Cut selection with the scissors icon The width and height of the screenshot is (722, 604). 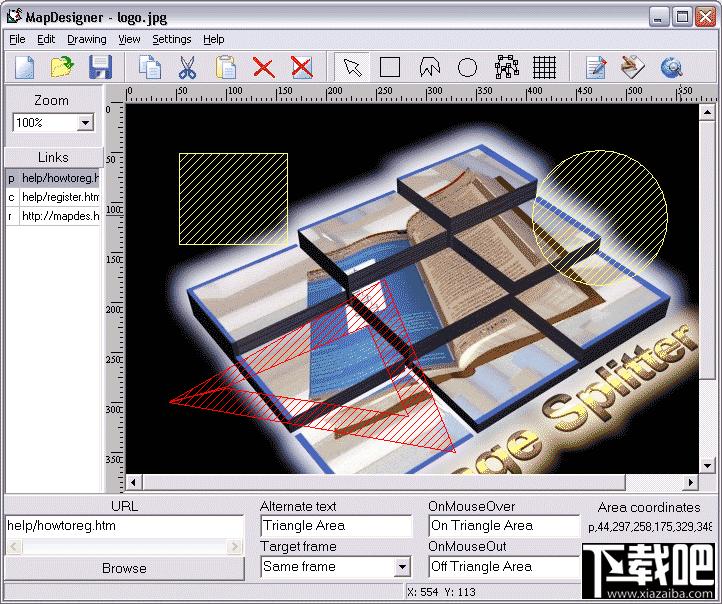click(x=187, y=67)
